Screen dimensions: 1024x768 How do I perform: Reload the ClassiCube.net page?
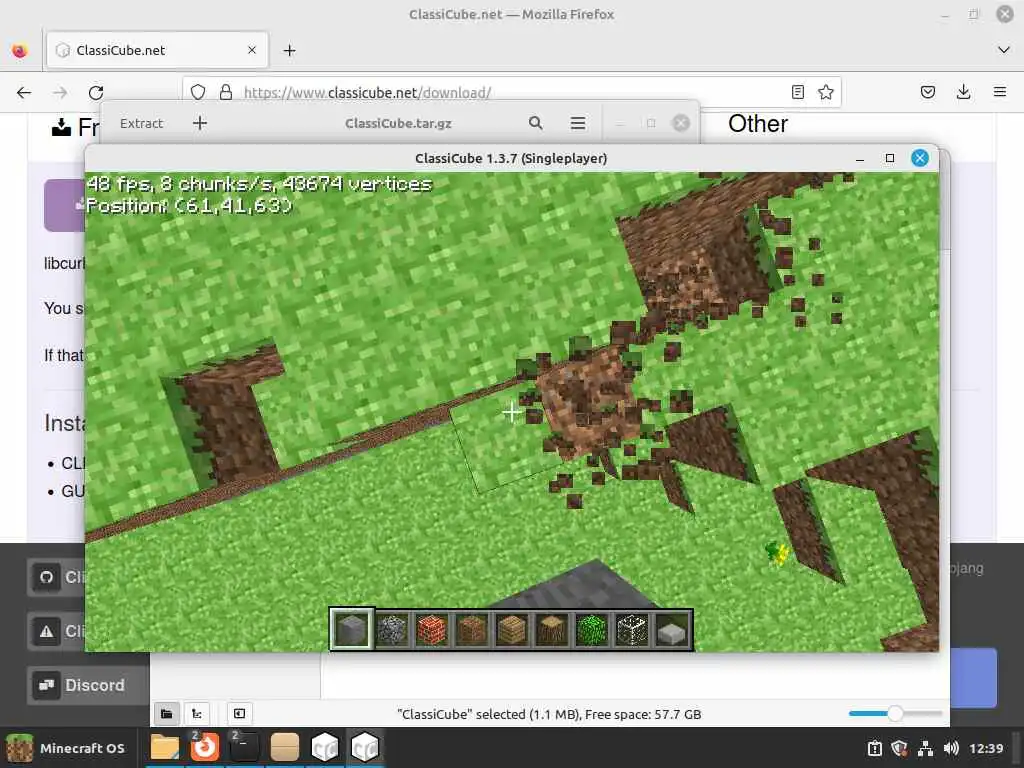[x=96, y=92]
